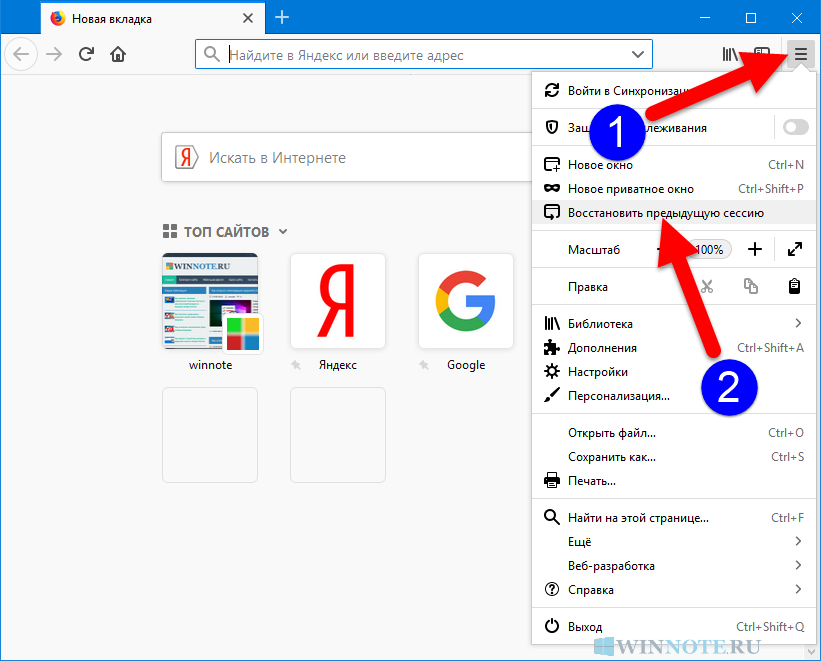821x661 pixels.
Task: Pin the Яндекс tile pin icon
Action: pos(296,365)
